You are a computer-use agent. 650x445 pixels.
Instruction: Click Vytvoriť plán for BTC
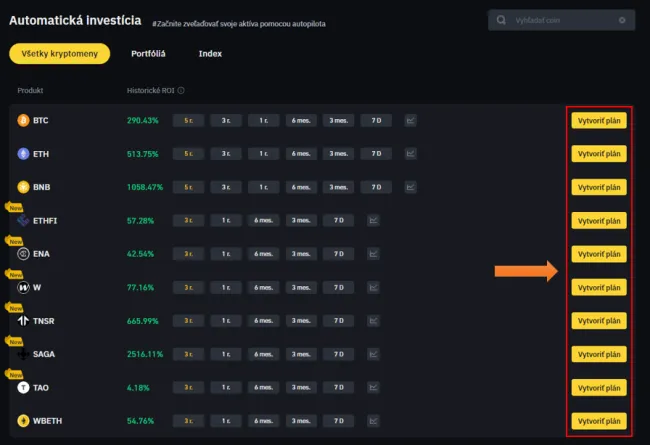tap(599, 121)
